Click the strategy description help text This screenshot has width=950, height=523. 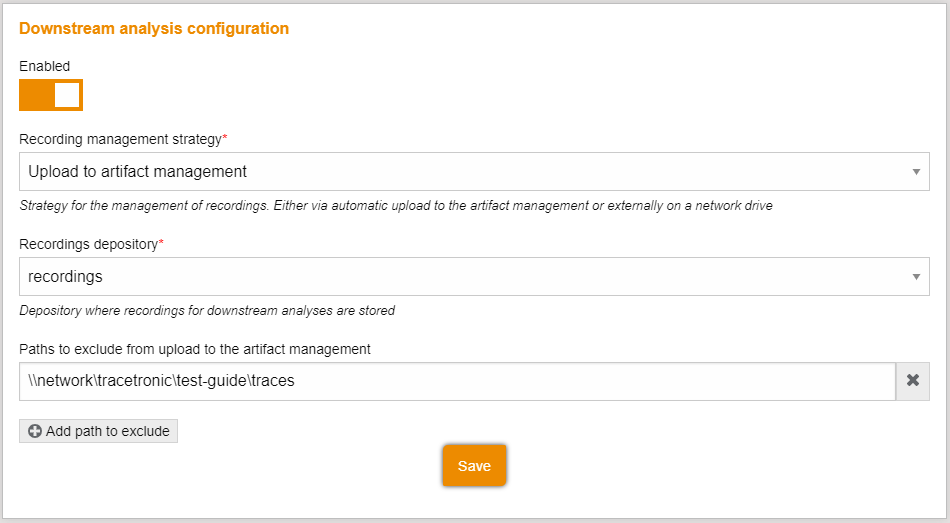coord(396,206)
